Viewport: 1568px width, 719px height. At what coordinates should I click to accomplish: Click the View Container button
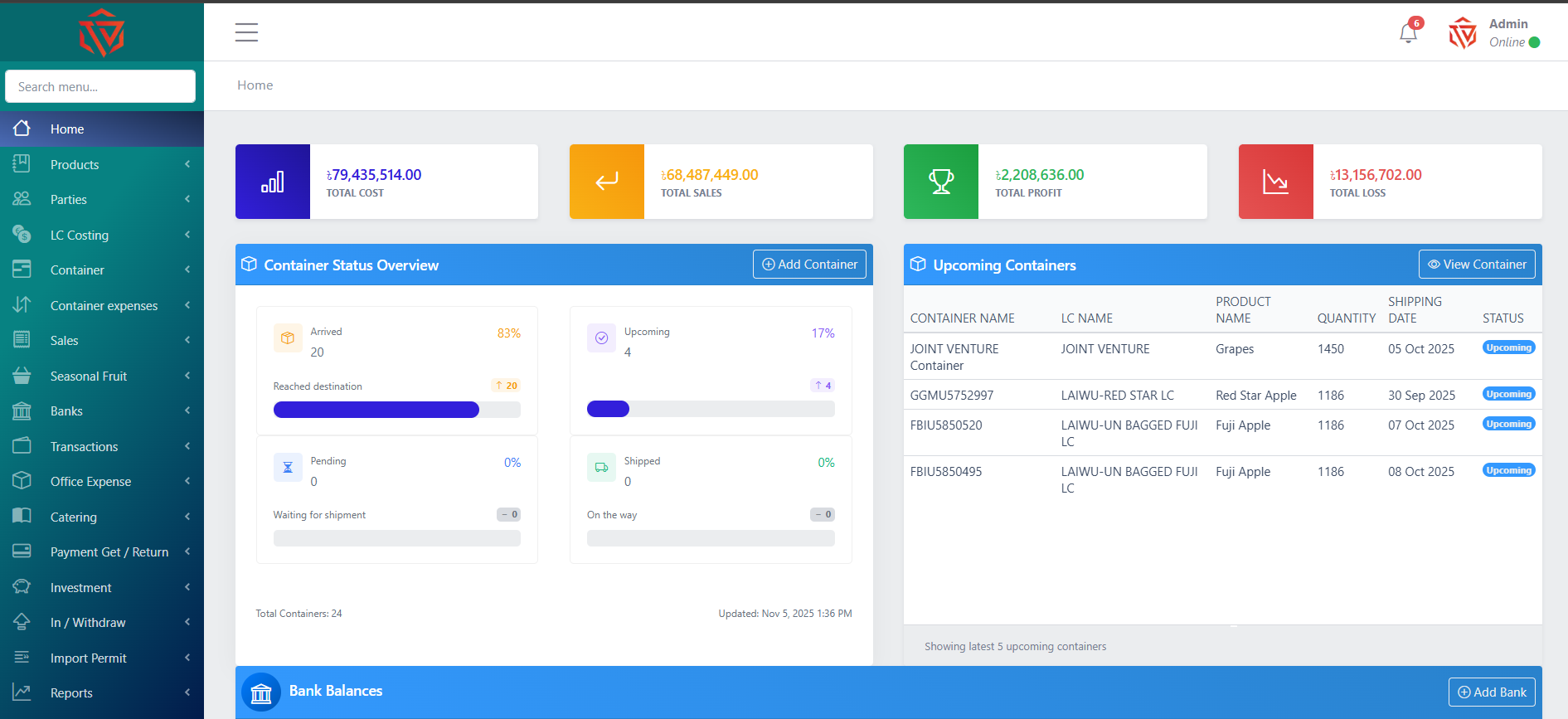[x=1477, y=264]
